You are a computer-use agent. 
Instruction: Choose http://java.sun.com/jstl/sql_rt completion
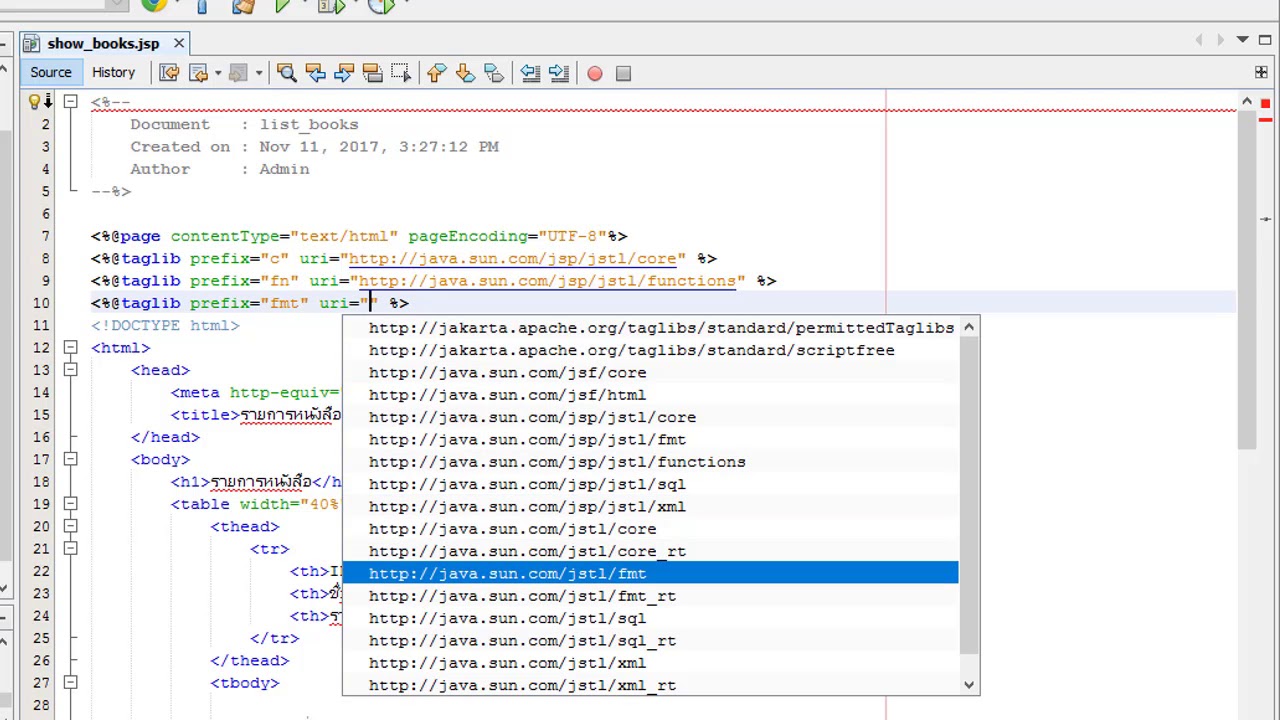pyautogui.click(x=650, y=640)
